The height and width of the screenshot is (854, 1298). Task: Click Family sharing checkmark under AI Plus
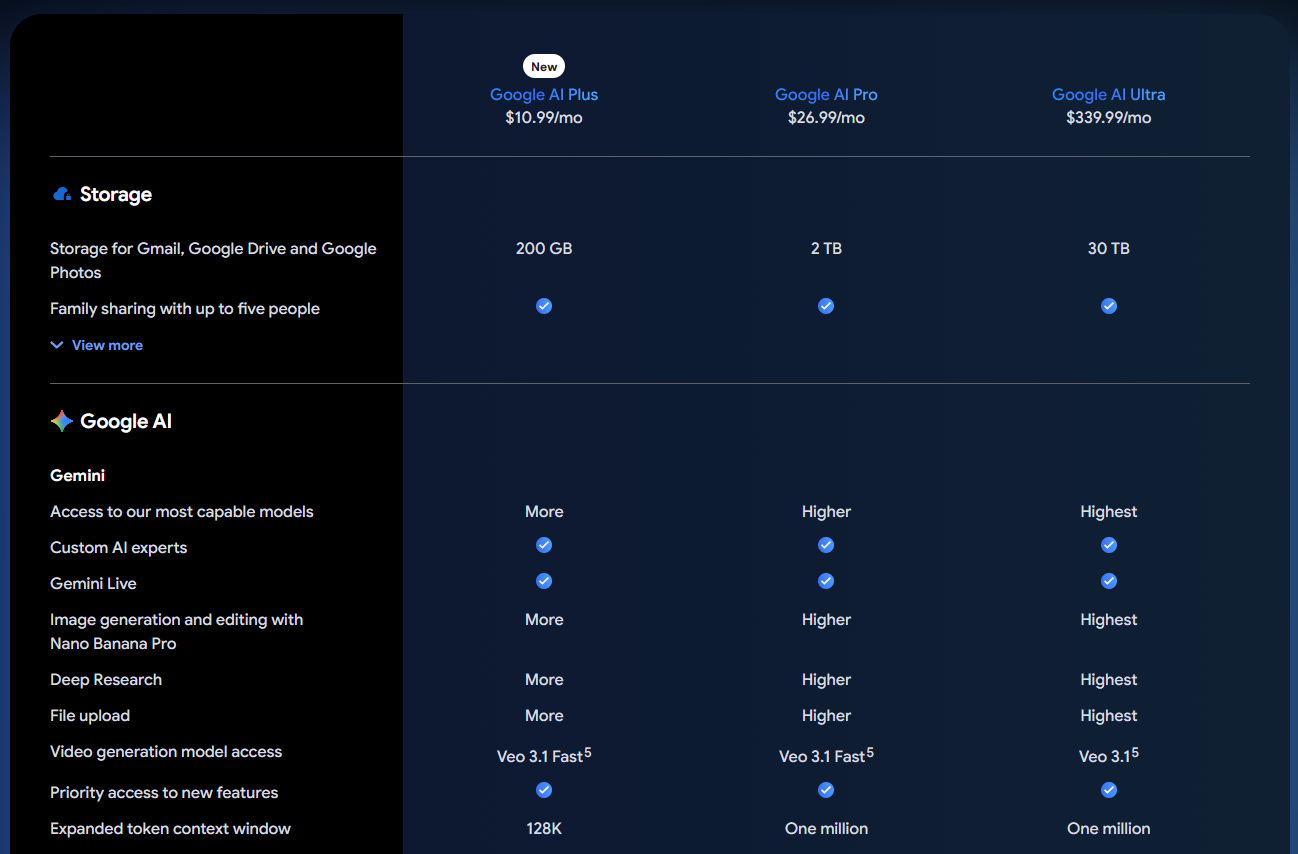[x=544, y=306]
